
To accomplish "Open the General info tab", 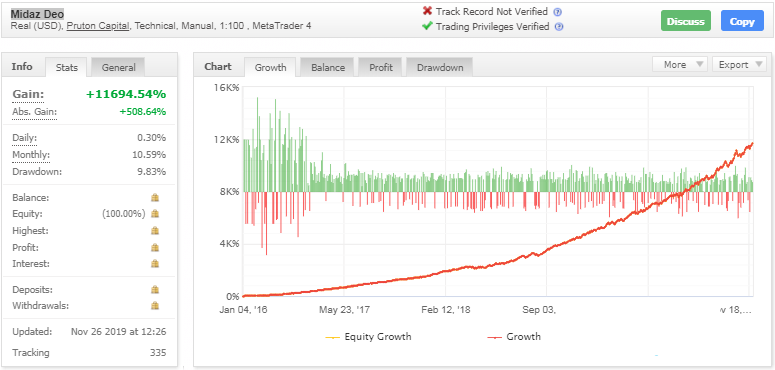I will click(x=118, y=68).
